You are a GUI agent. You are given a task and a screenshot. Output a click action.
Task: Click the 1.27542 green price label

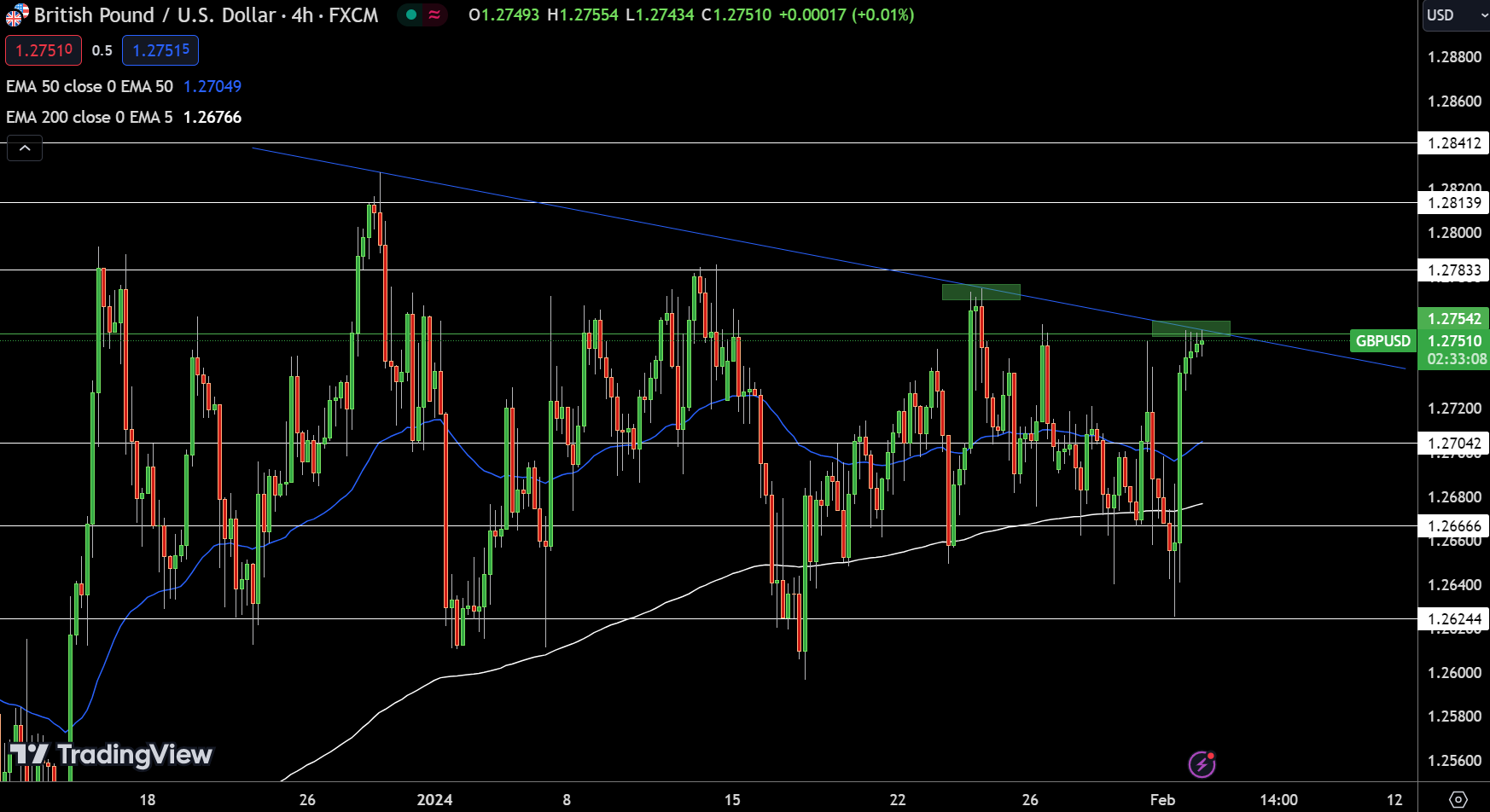coord(1454,318)
